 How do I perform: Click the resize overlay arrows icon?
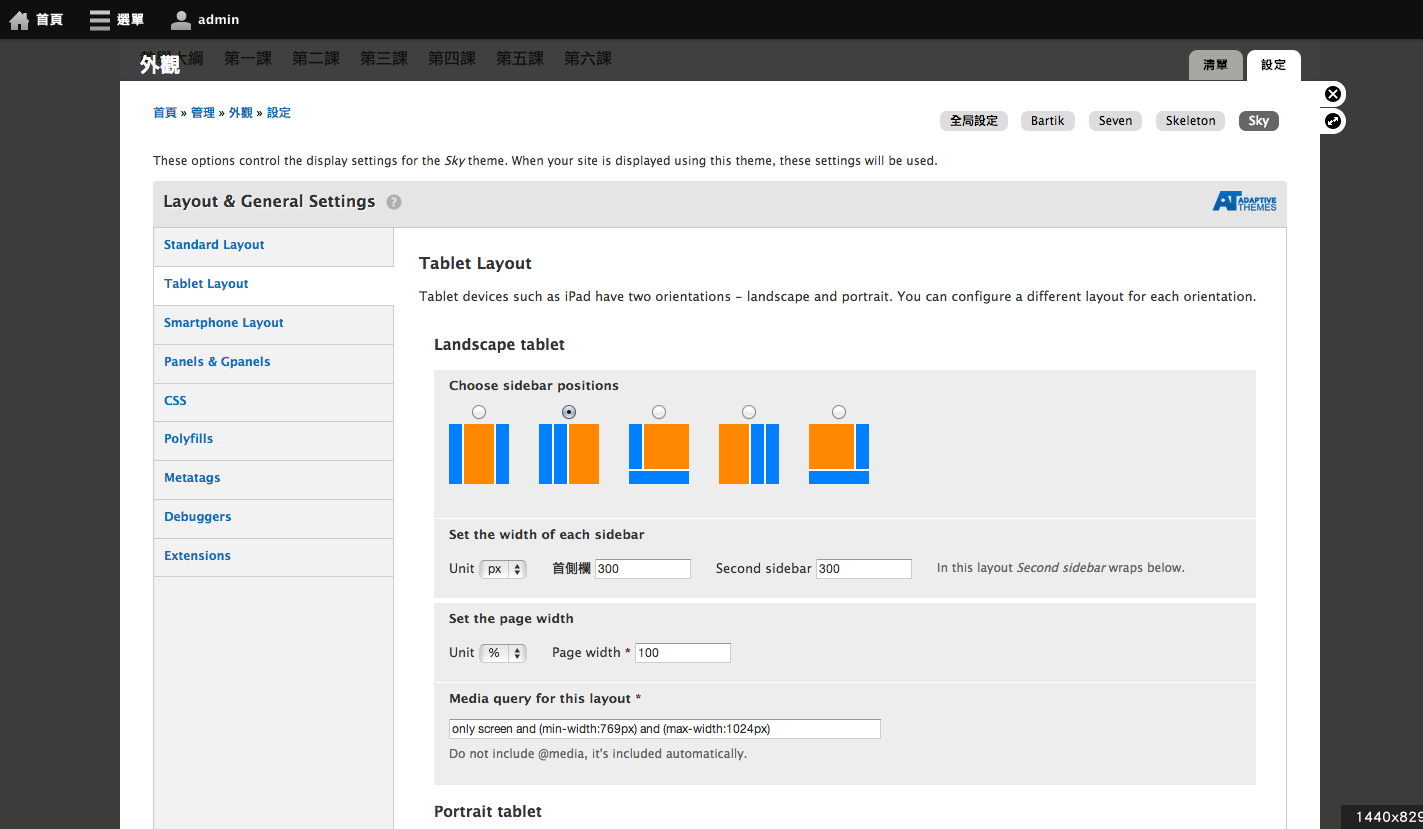click(x=1333, y=121)
